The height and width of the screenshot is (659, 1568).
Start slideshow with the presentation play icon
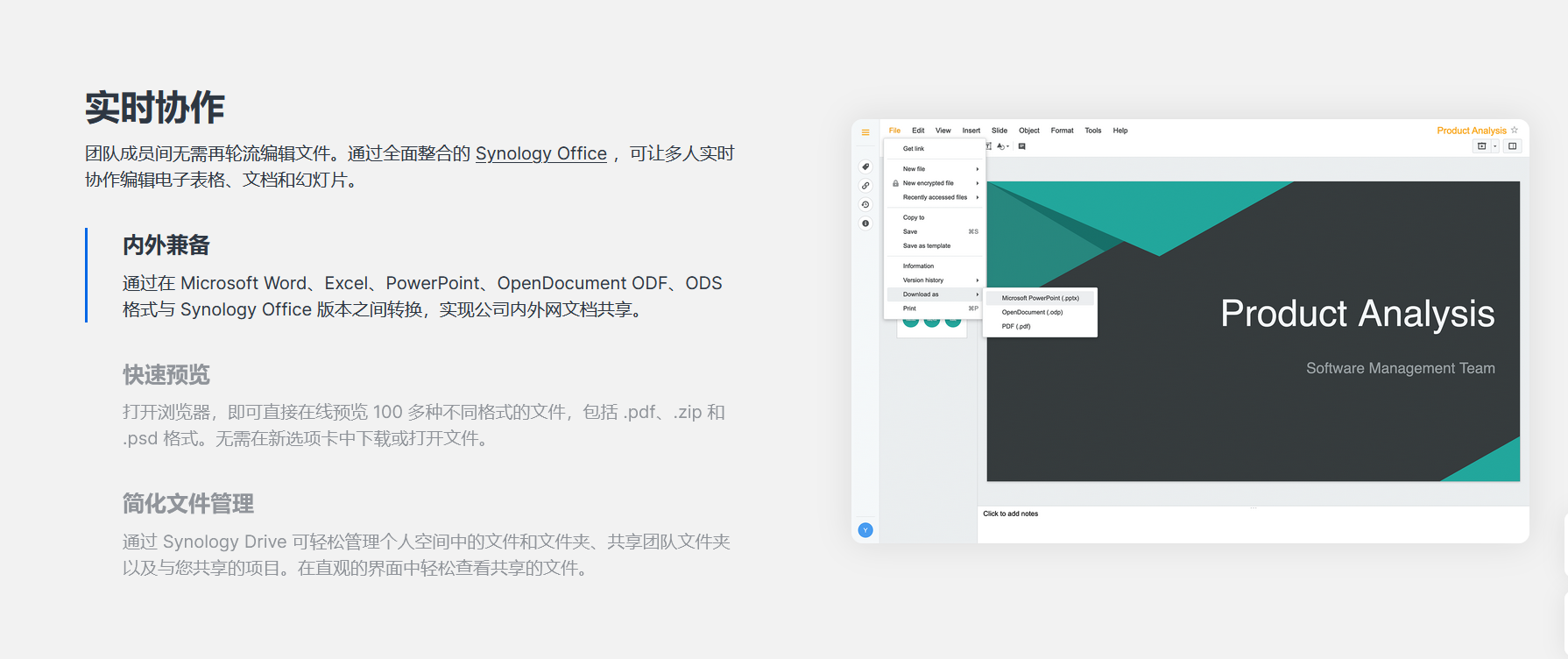1481,146
